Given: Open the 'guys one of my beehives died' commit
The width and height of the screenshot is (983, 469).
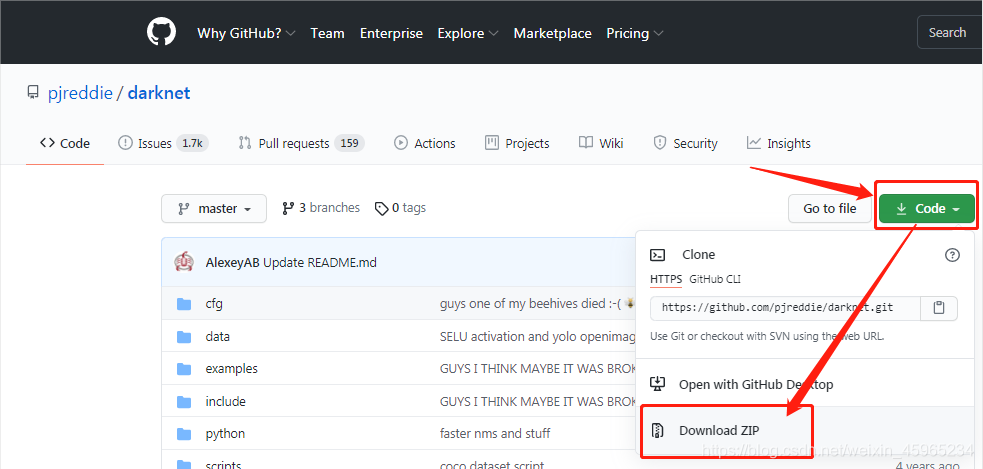Looking at the screenshot, I should click(x=537, y=304).
